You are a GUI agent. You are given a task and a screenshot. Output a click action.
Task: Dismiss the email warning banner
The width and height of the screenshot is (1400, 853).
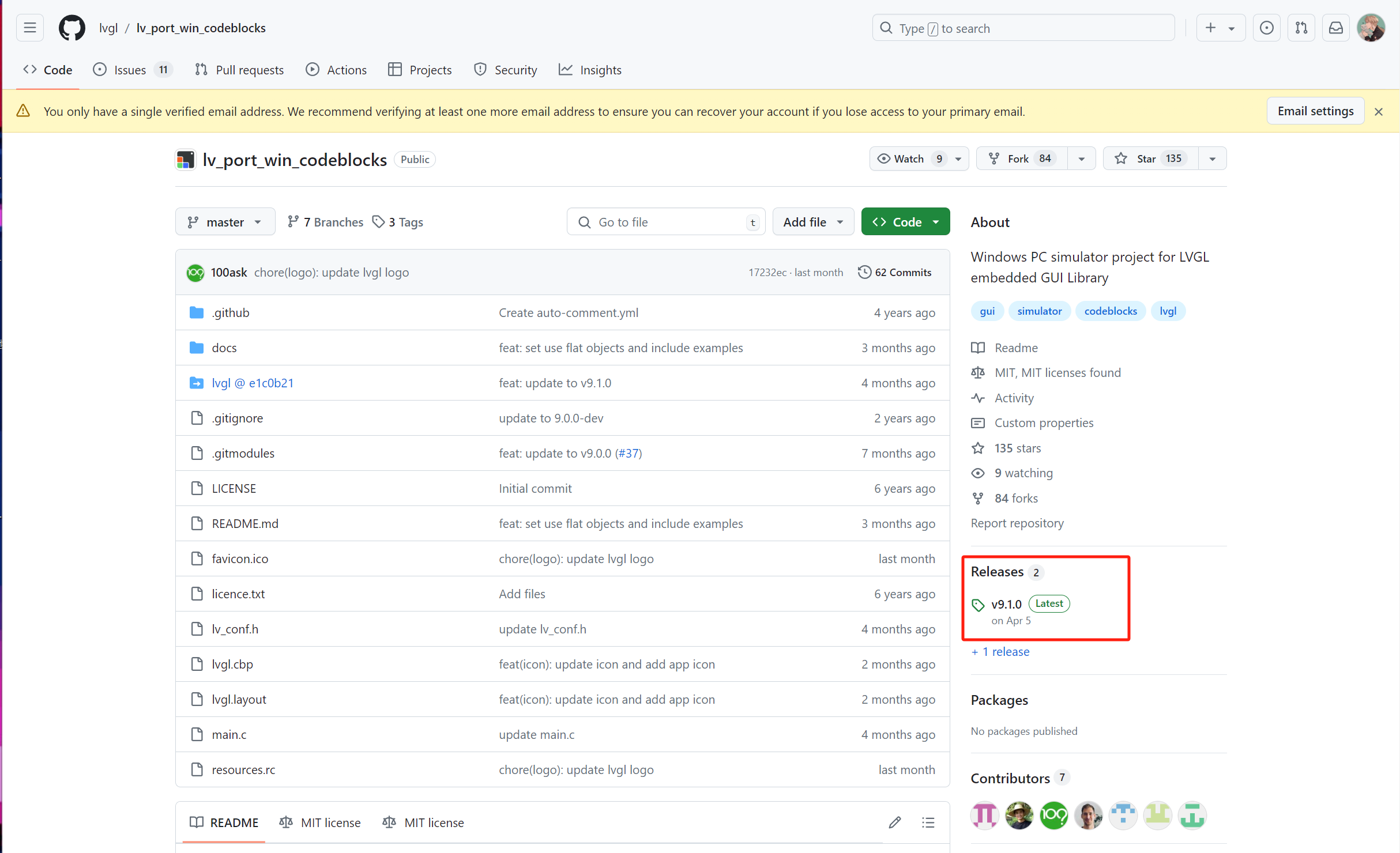[x=1379, y=112]
